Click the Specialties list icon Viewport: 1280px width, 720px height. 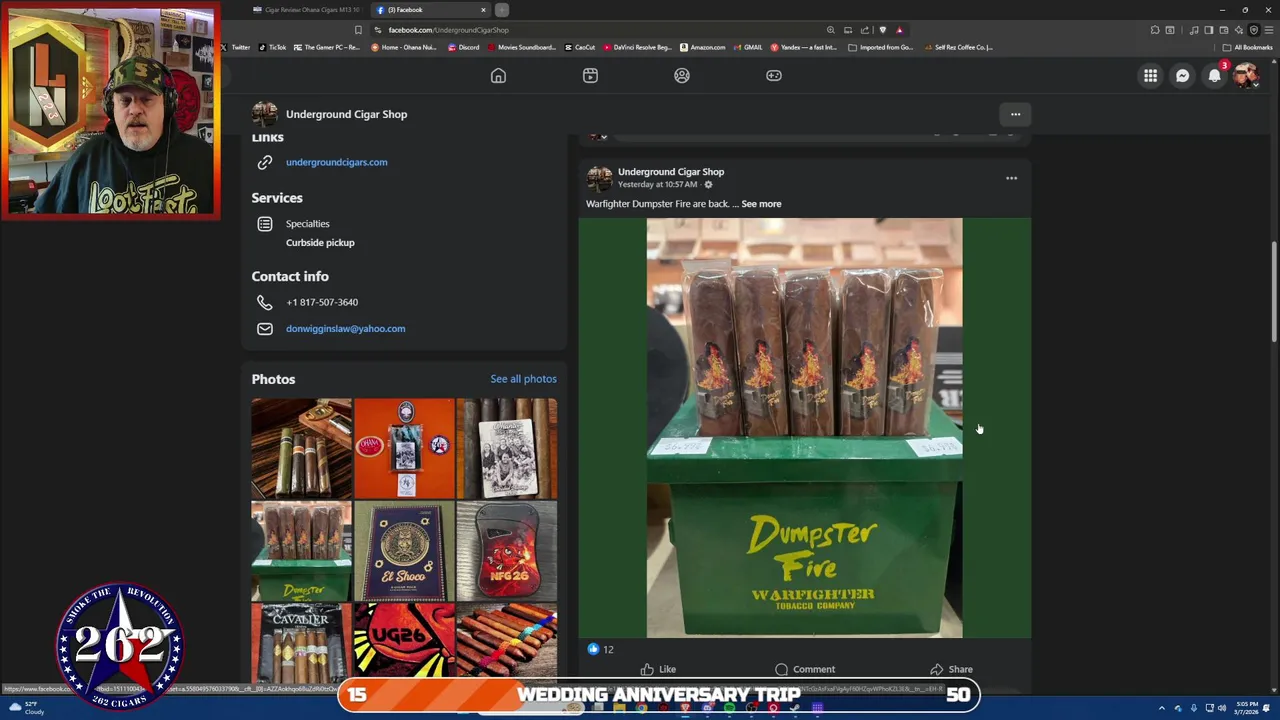(265, 224)
